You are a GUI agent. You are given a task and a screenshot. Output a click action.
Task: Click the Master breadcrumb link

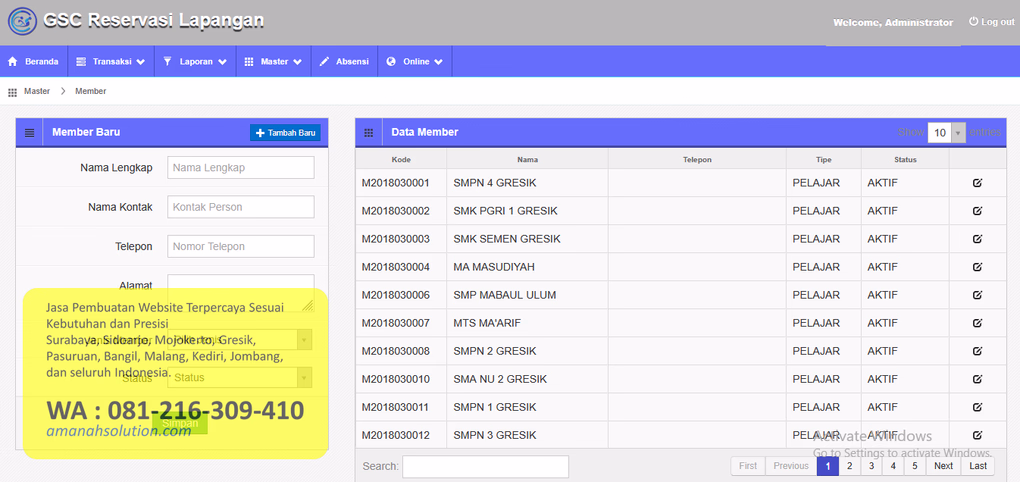[37, 92]
